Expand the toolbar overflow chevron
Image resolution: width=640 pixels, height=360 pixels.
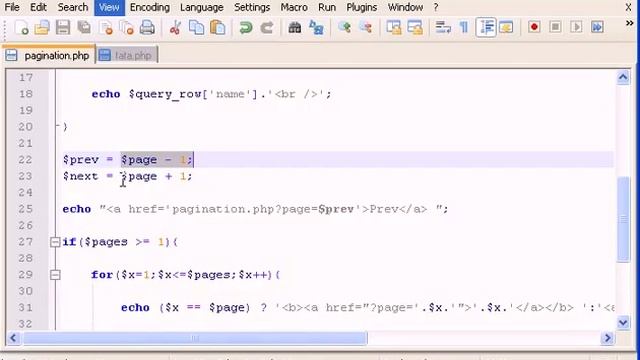(629, 24)
